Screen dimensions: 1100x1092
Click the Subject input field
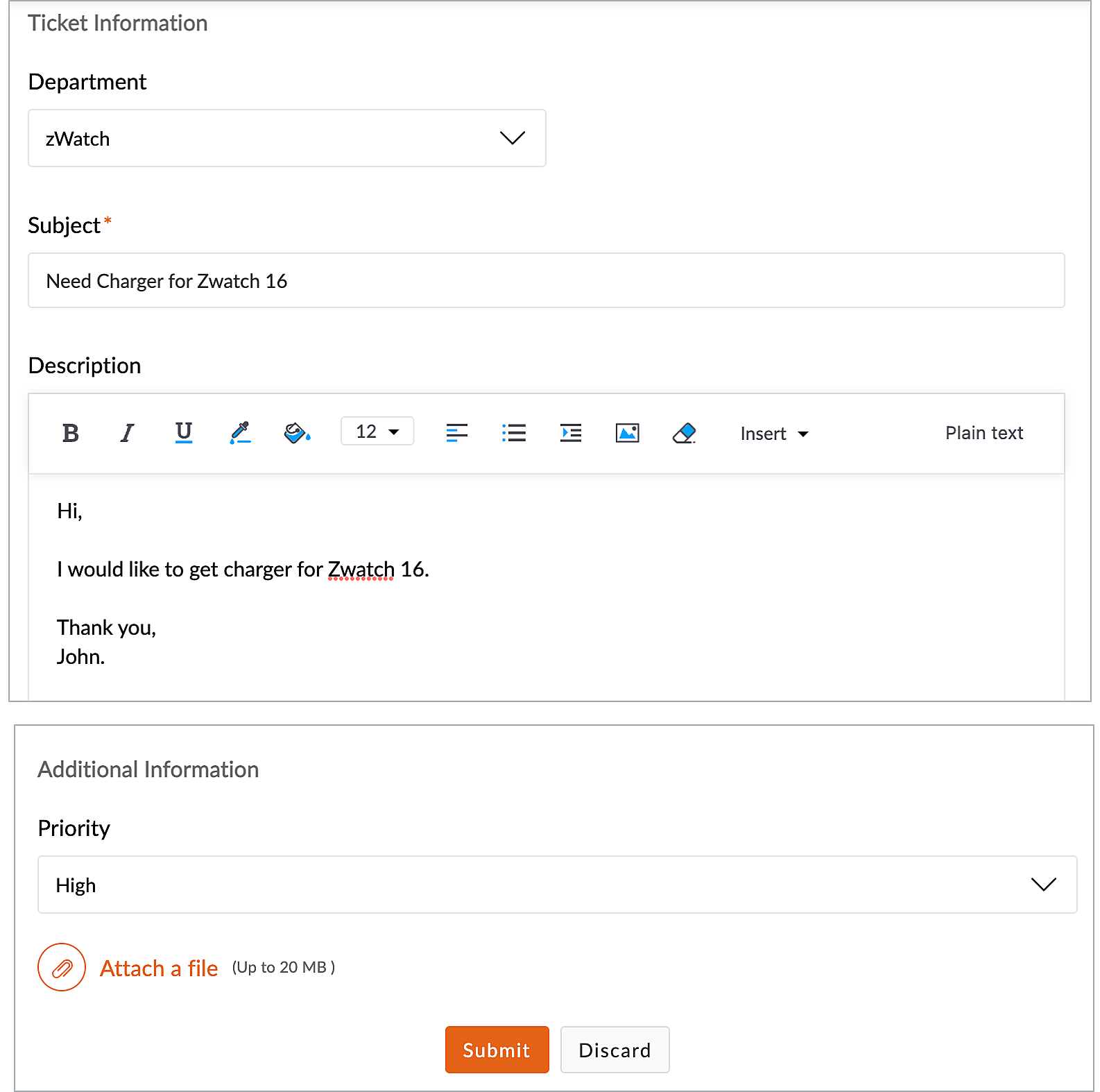(547, 280)
